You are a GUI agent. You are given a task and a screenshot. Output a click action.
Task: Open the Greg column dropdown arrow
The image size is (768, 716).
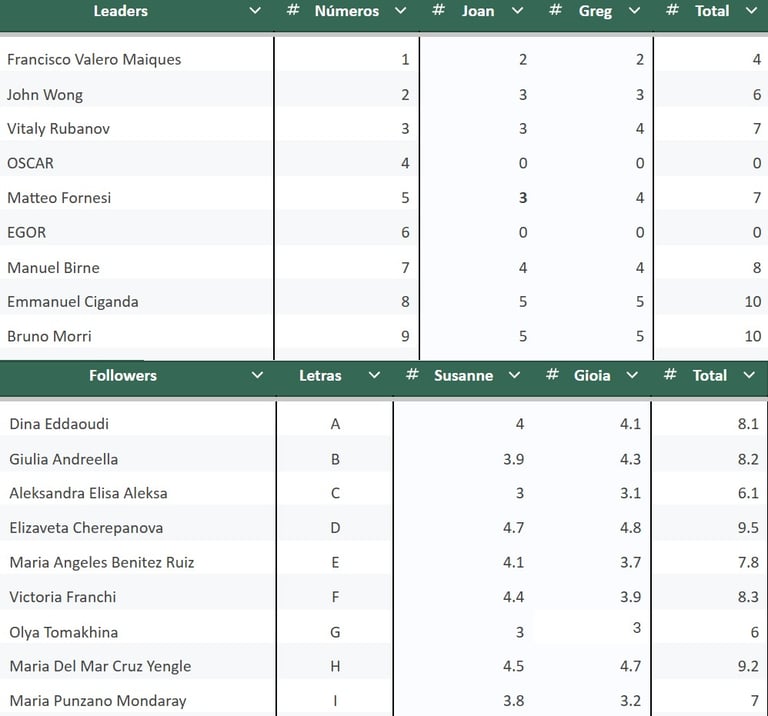(634, 11)
